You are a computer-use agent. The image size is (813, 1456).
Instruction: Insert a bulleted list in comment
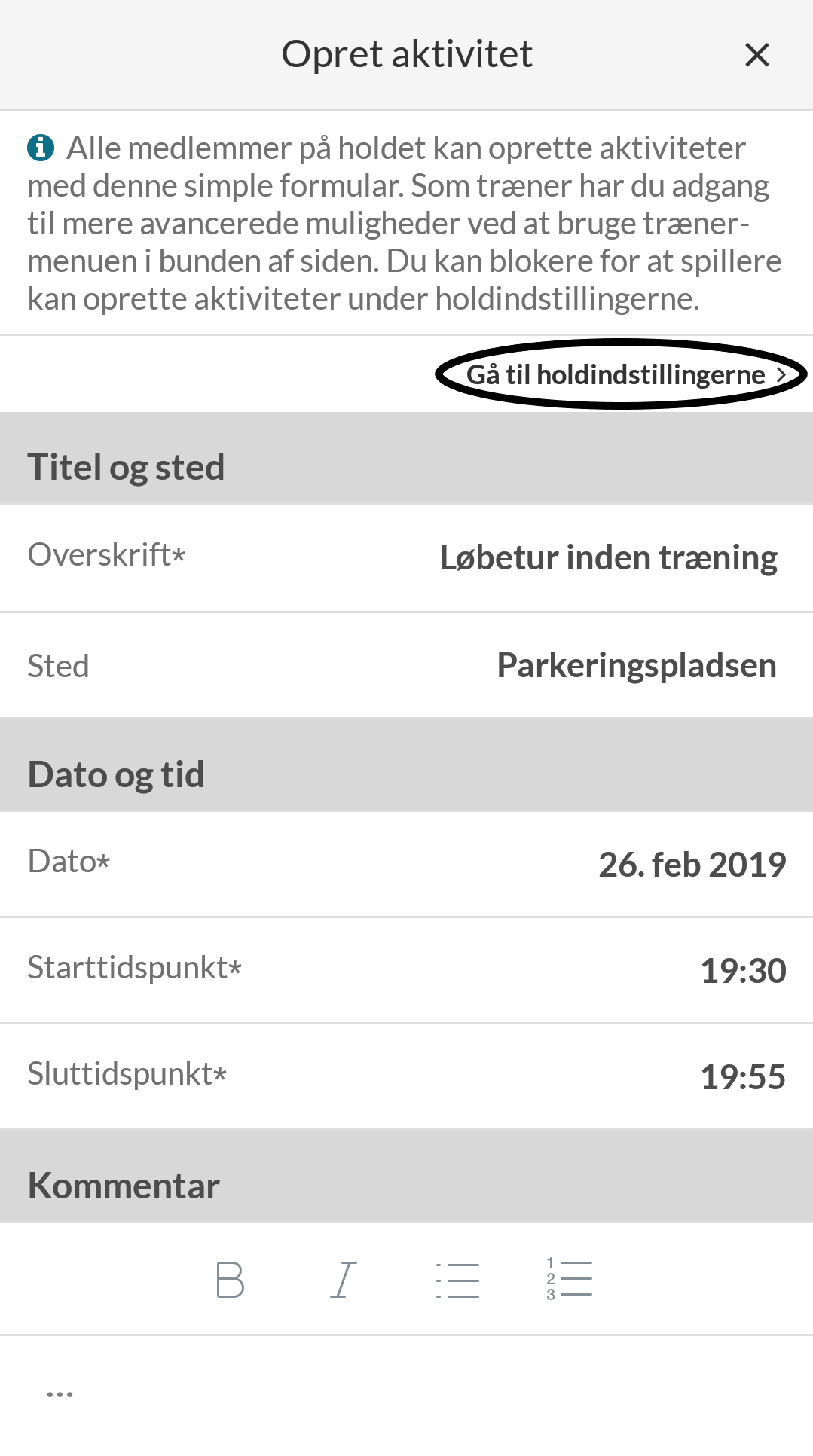(x=457, y=1280)
